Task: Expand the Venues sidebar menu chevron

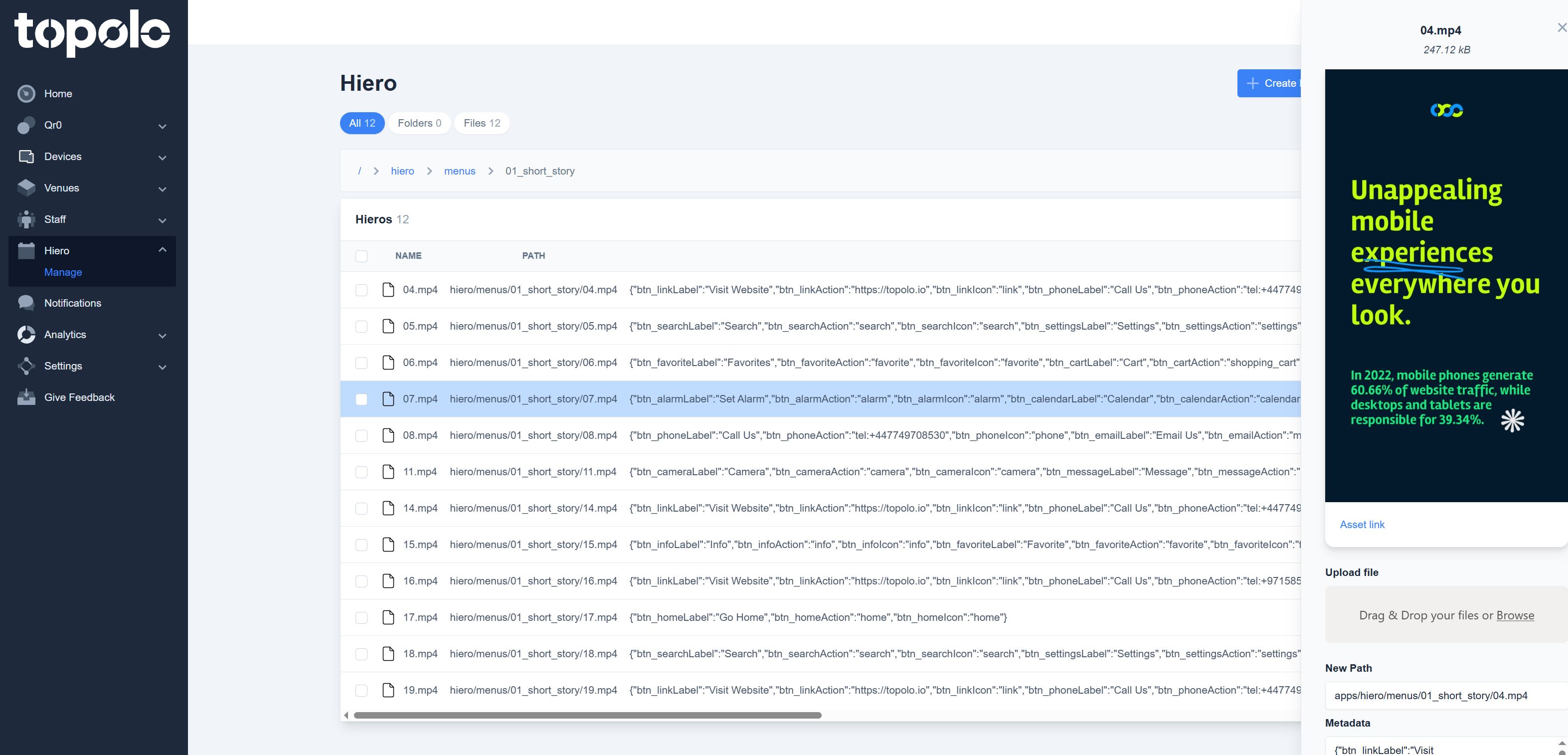Action: click(x=163, y=189)
